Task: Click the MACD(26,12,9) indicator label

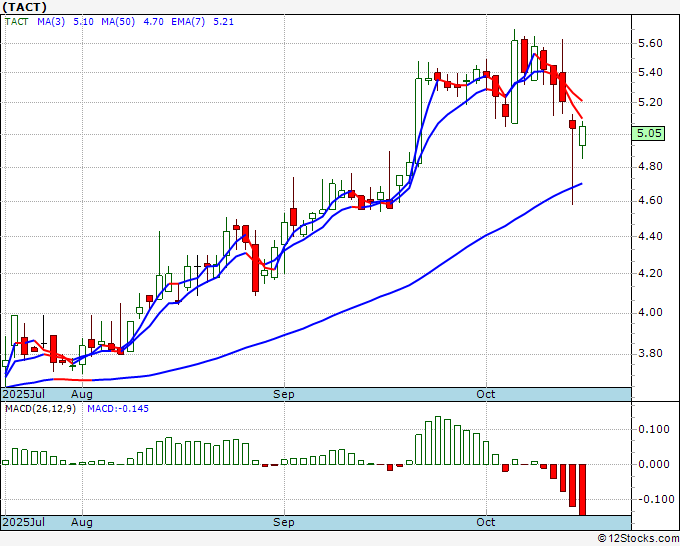Action: 40,409
